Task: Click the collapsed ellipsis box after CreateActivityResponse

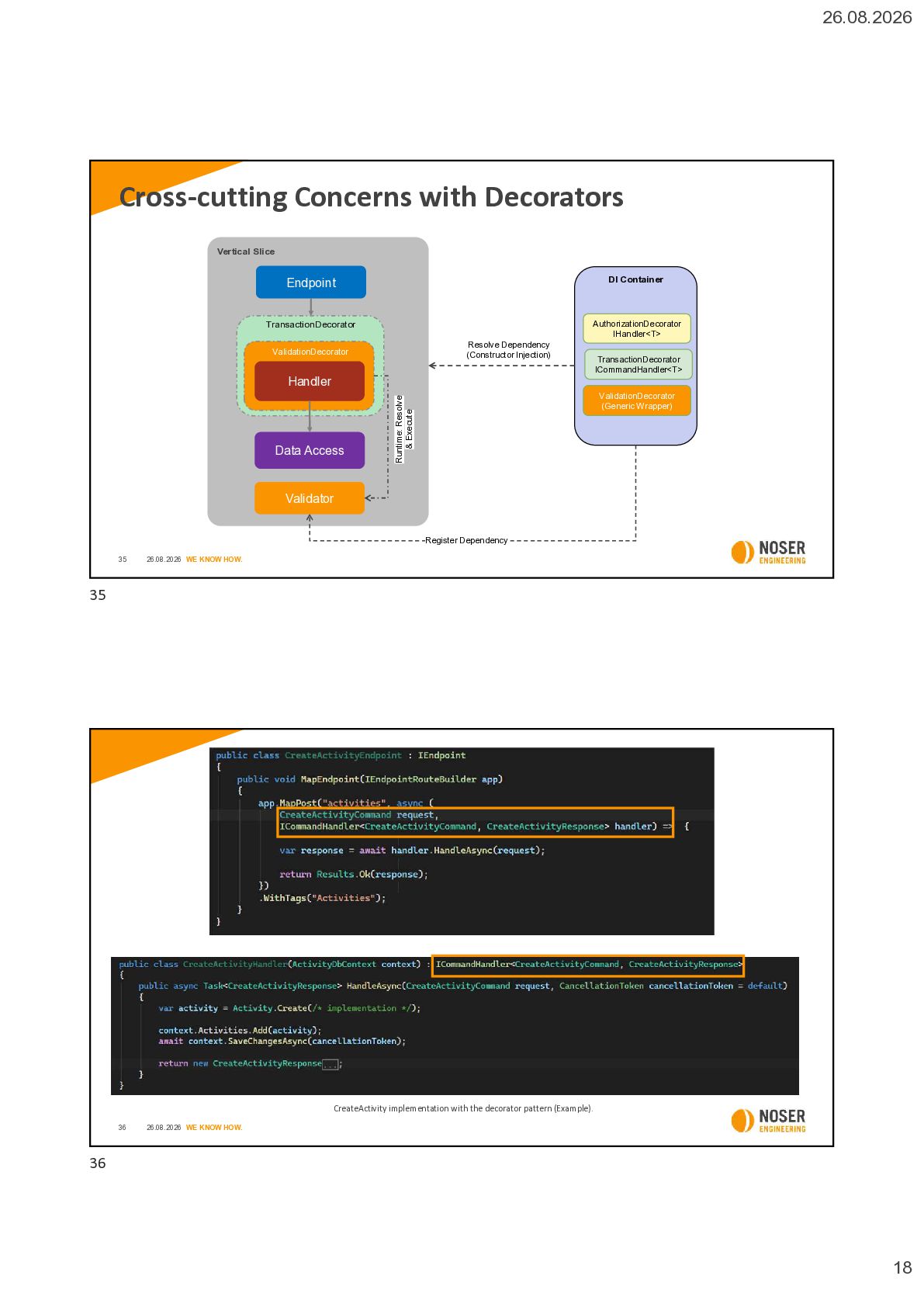Action: pyautogui.click(x=330, y=1064)
